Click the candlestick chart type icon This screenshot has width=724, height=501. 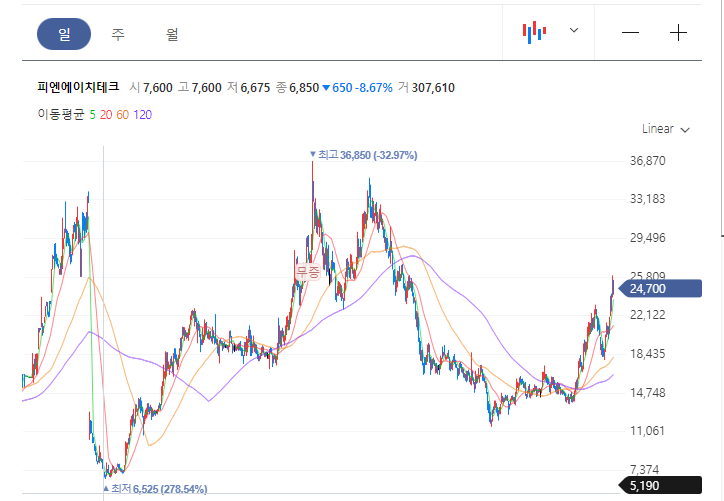click(x=534, y=32)
